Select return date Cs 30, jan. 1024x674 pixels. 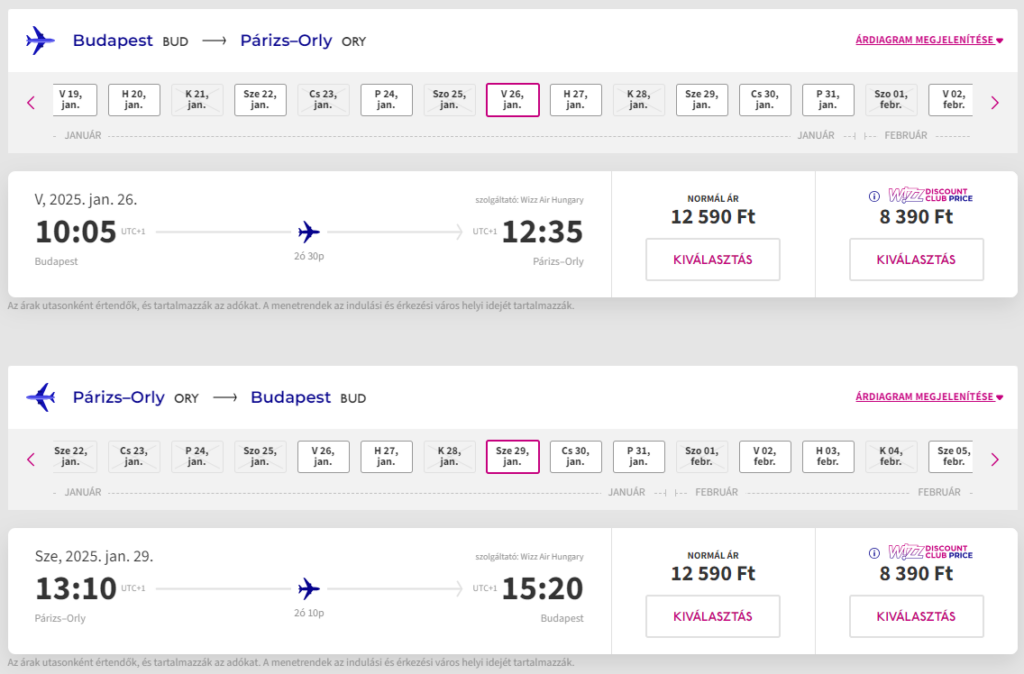click(x=575, y=457)
